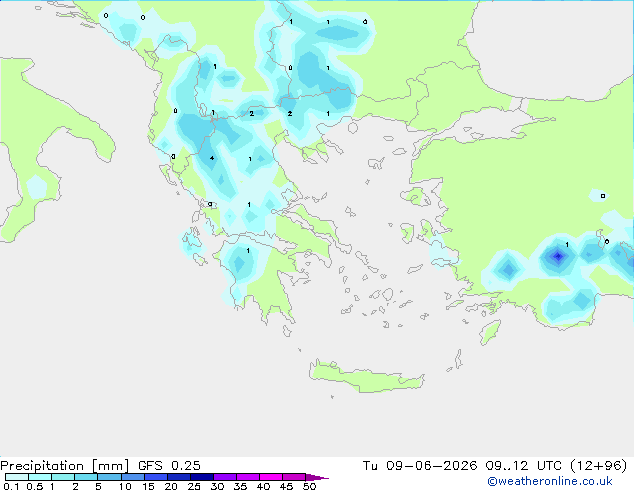Click the island of Crete on the map
634x490 pixels.
coord(366,377)
